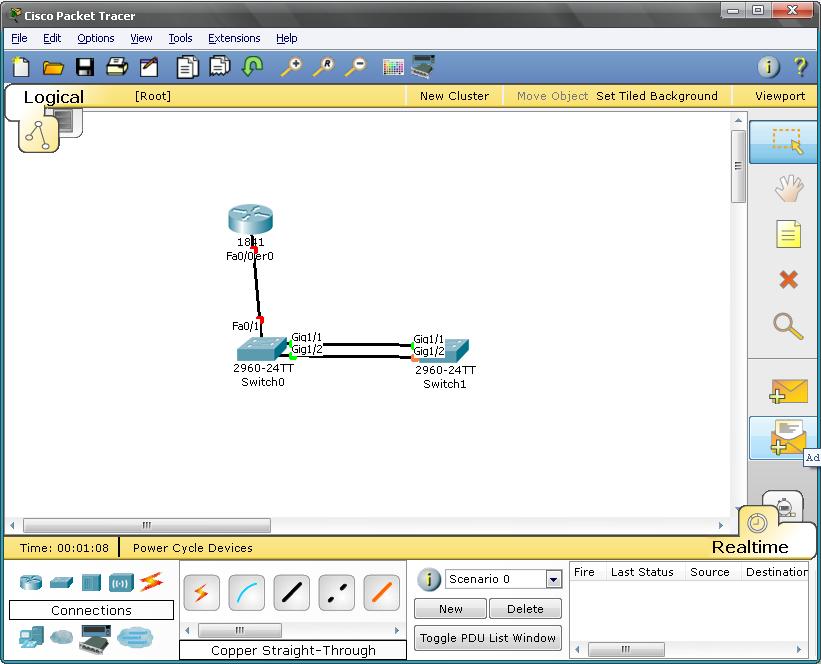Click the Zoom Out magnifier icon
Screen dimensions: 821x664
pos(356,67)
